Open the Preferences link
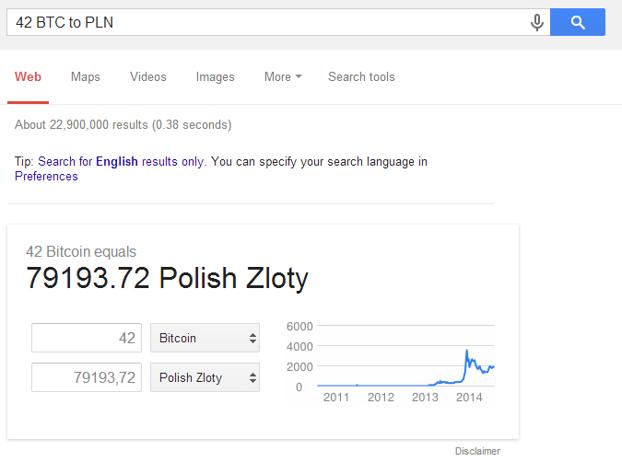 (46, 176)
